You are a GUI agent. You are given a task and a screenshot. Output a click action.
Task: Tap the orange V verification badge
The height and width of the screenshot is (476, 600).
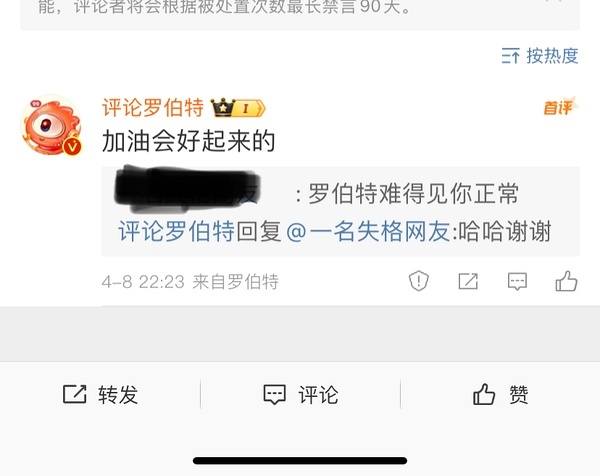click(72, 147)
